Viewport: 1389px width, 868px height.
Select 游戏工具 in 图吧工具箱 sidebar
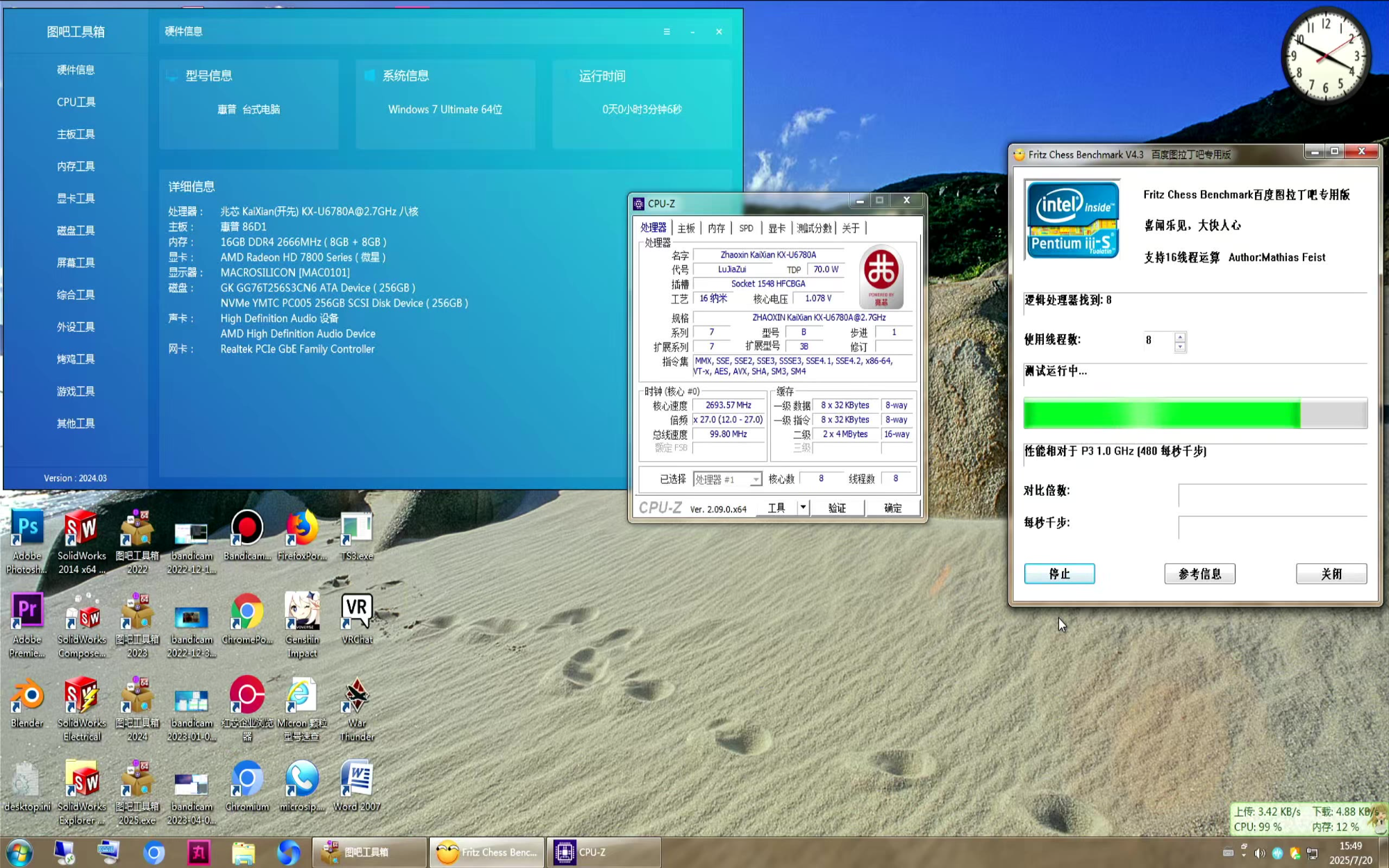76,391
